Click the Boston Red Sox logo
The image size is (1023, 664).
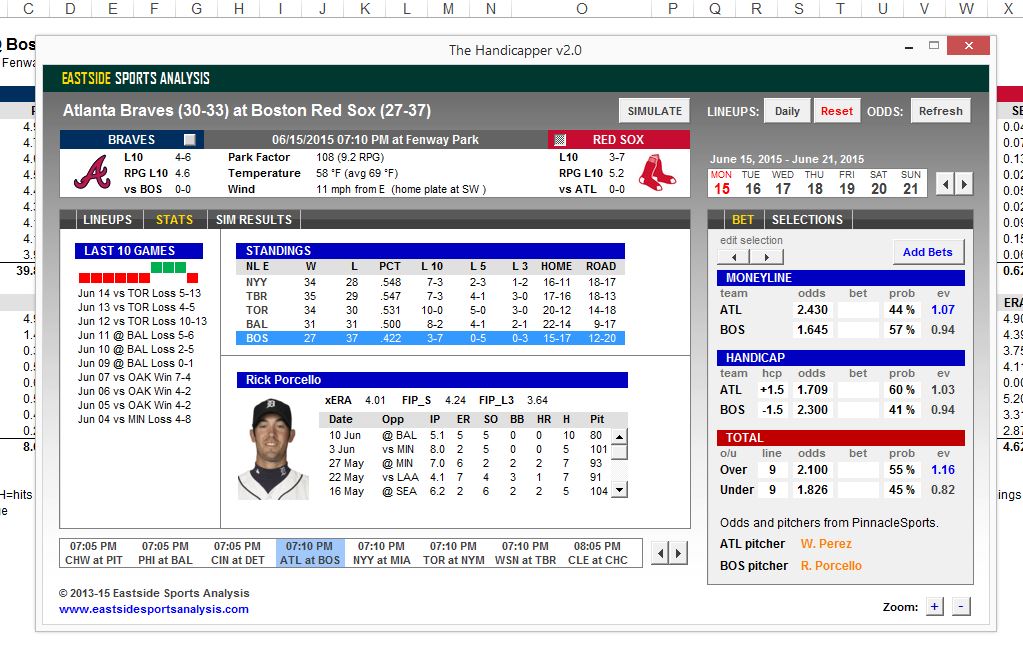(657, 172)
